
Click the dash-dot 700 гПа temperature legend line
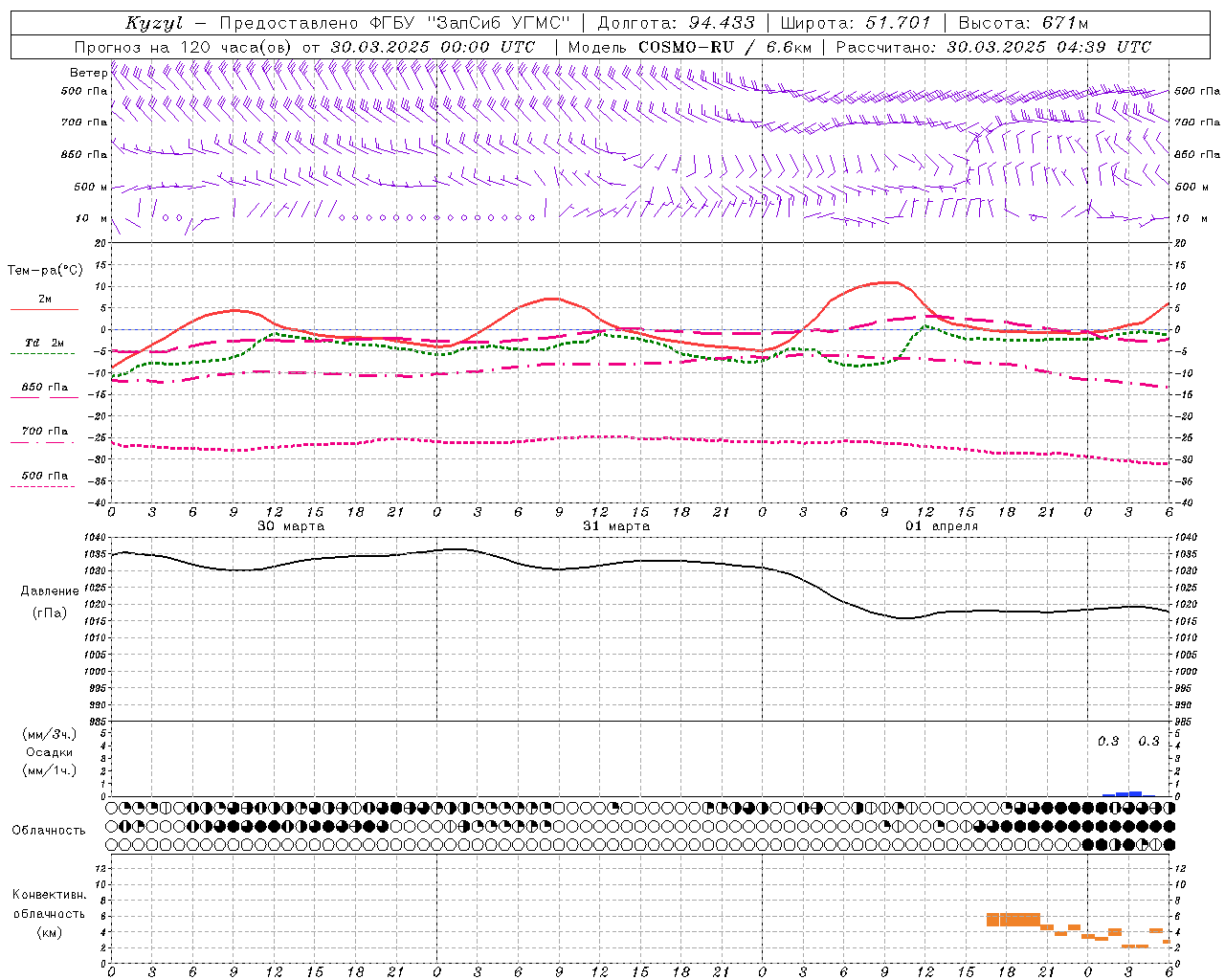(44, 442)
